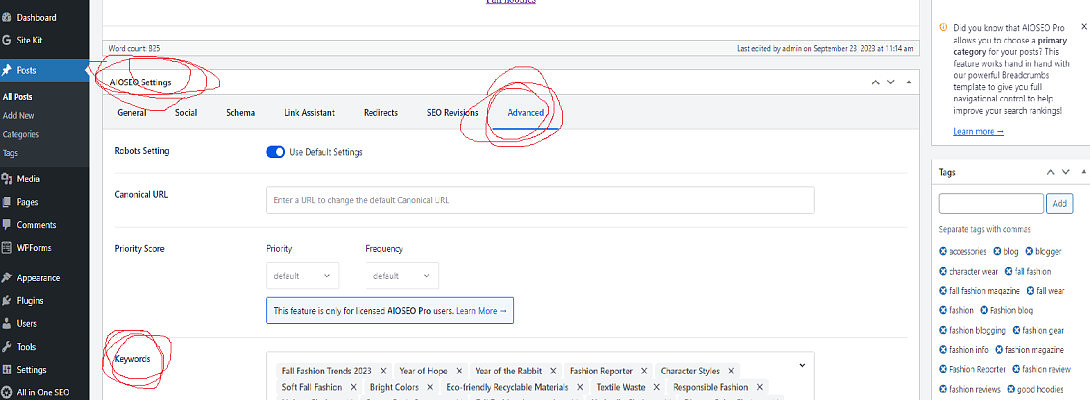
Task: Click the new tag input field
Action: 990,203
